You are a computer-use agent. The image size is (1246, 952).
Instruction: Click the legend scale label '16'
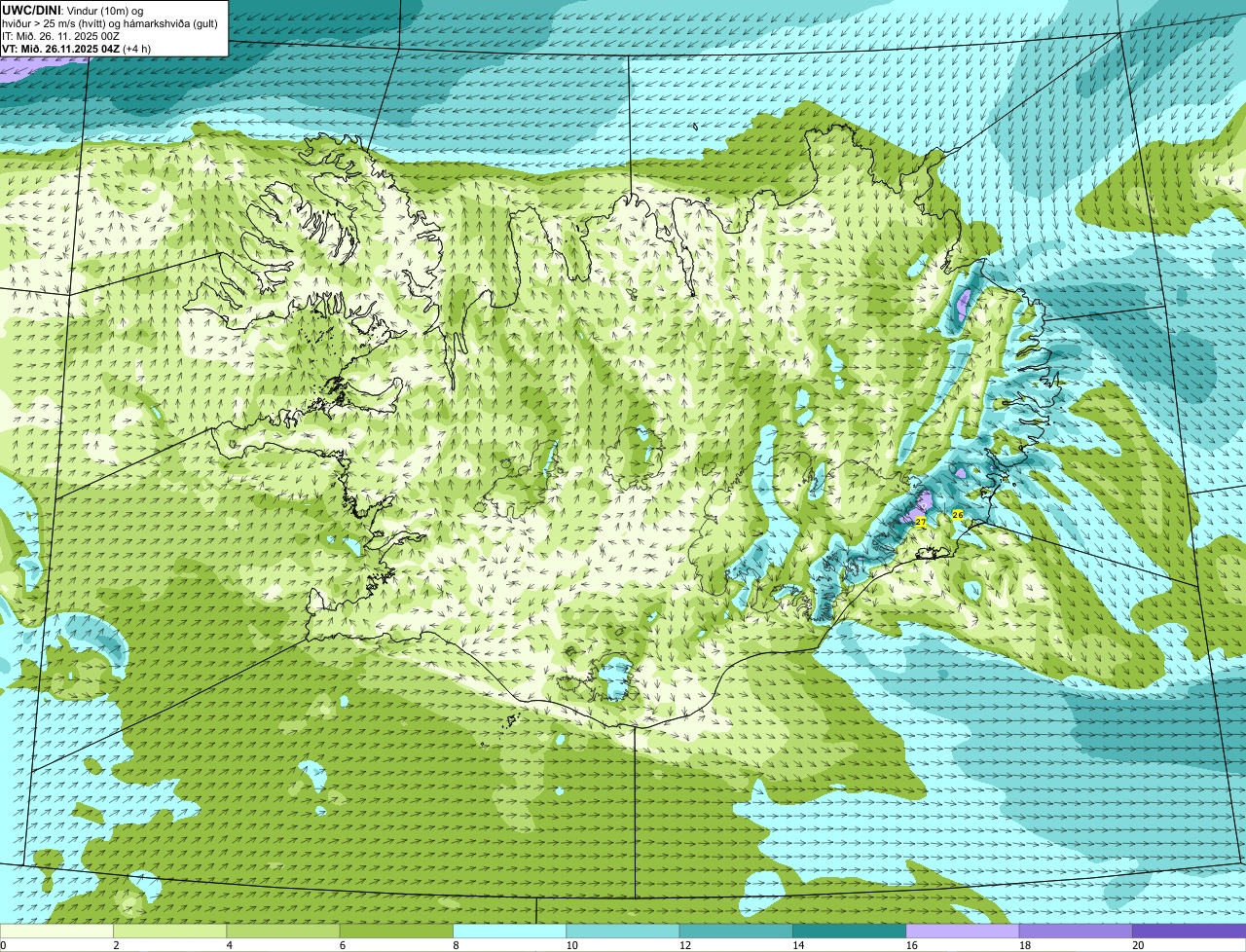911,945
